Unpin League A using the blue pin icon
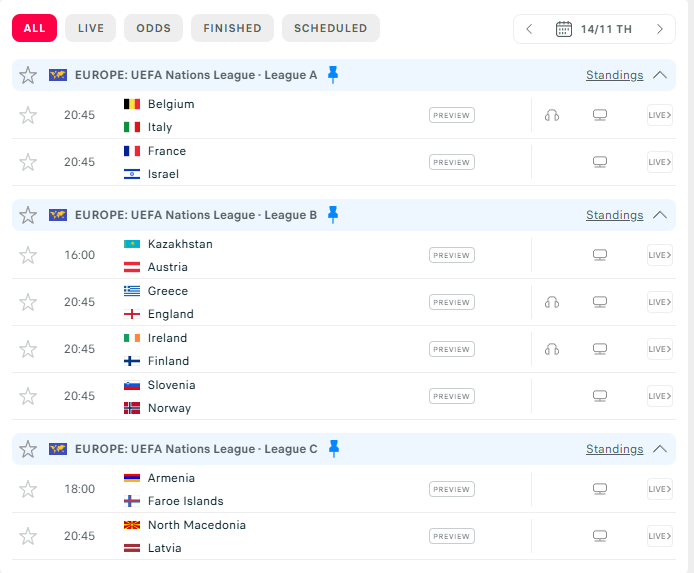Image resolution: width=694 pixels, height=573 pixels. point(333,74)
